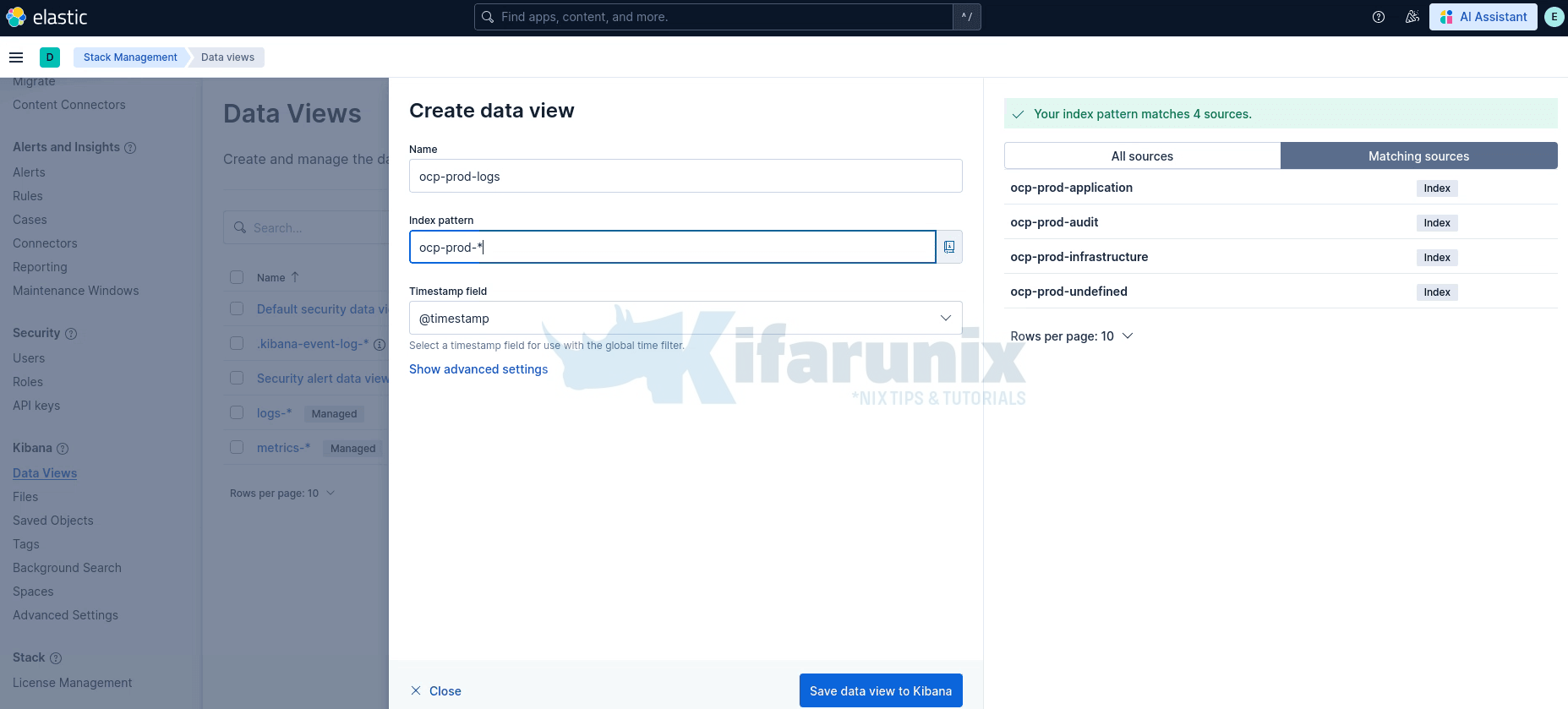Focus the data views Search field

point(306,227)
